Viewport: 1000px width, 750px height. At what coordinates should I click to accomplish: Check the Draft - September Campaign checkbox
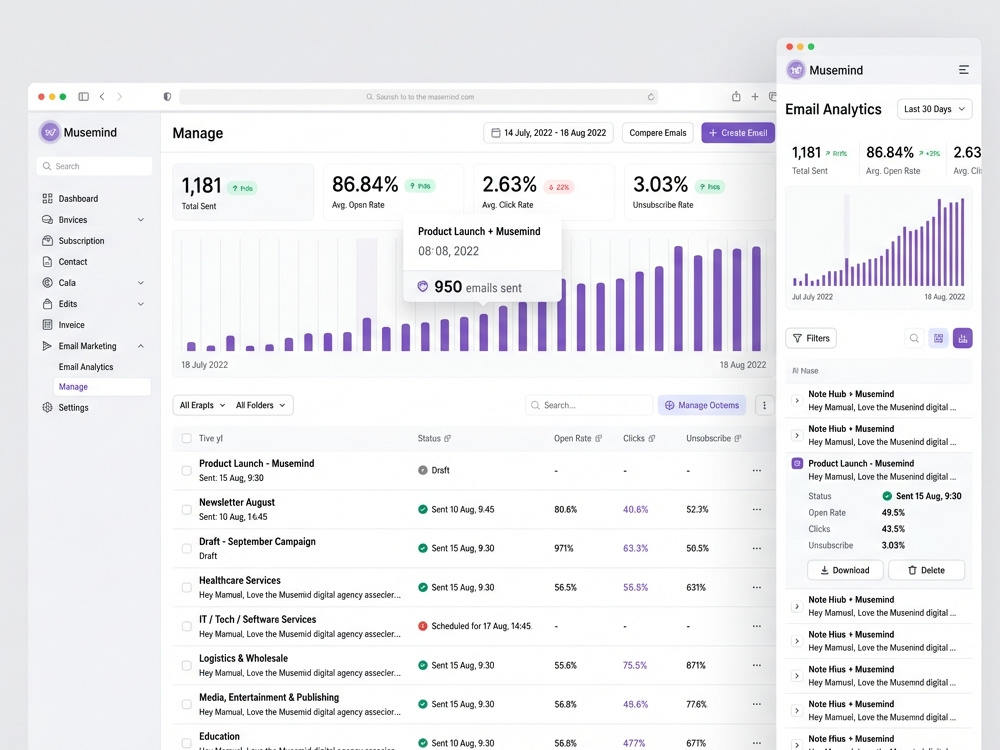tap(186, 548)
